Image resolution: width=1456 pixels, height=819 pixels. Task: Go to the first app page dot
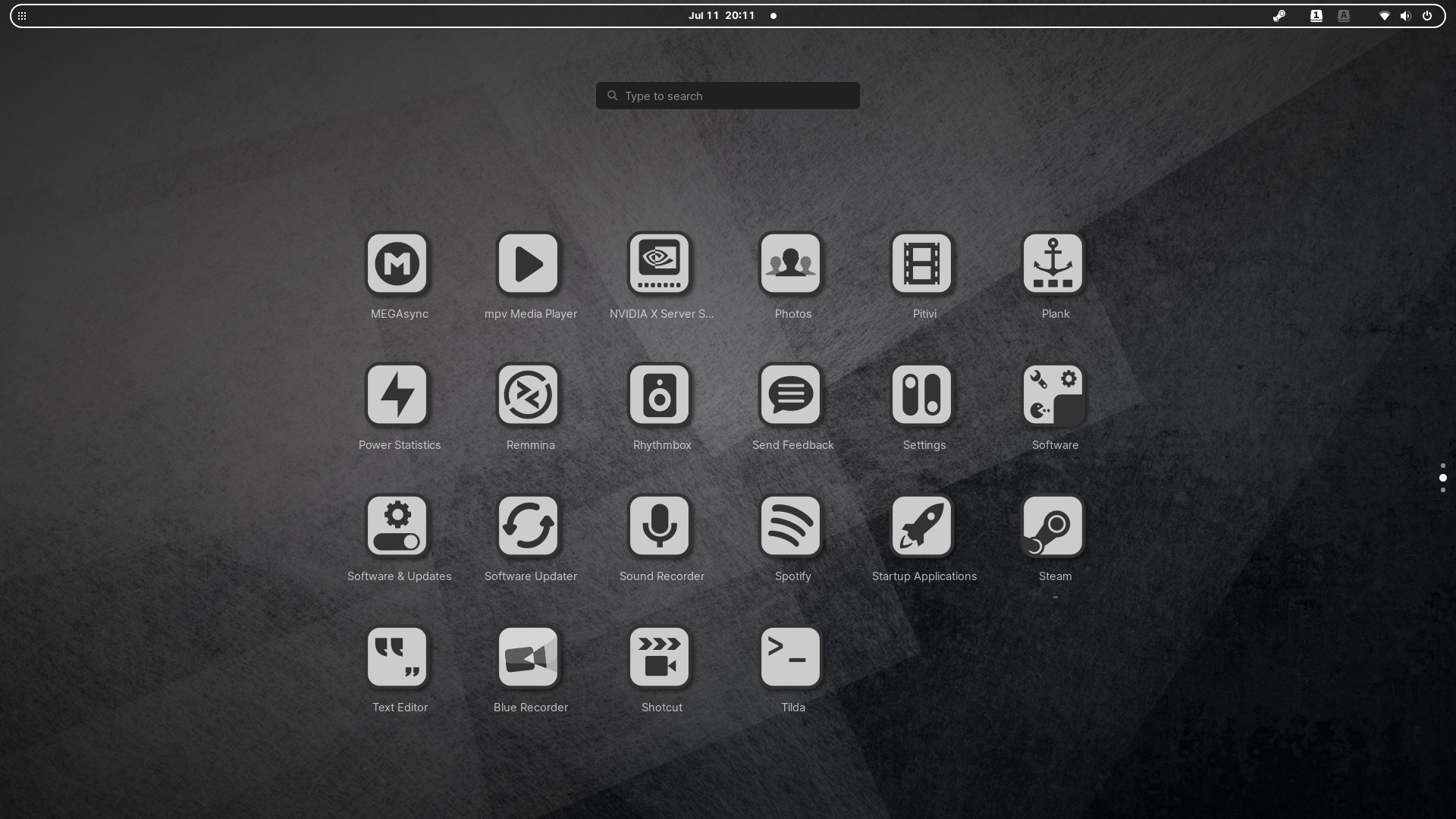pos(1443,466)
